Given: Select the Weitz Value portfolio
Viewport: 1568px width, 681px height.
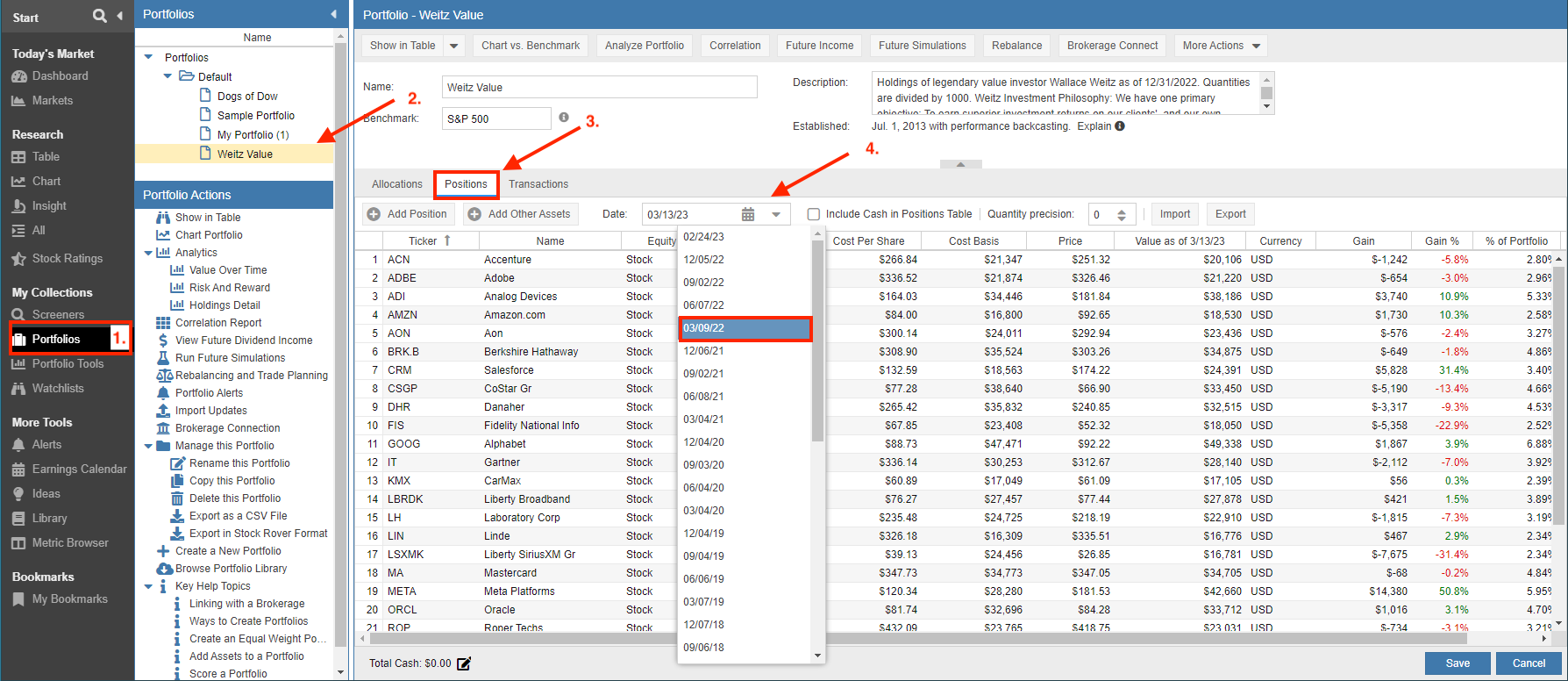Looking at the screenshot, I should pyautogui.click(x=245, y=154).
